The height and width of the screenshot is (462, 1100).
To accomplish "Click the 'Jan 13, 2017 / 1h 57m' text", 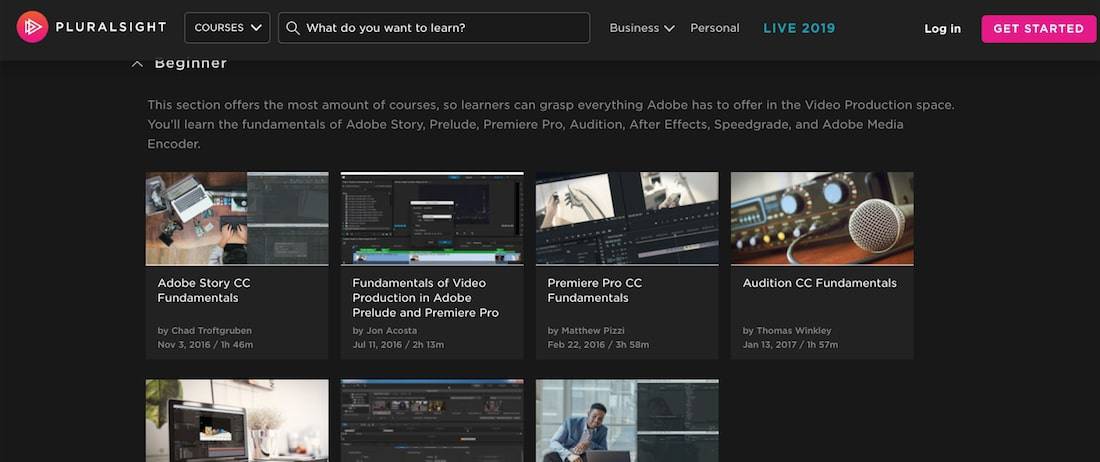I will point(790,345).
